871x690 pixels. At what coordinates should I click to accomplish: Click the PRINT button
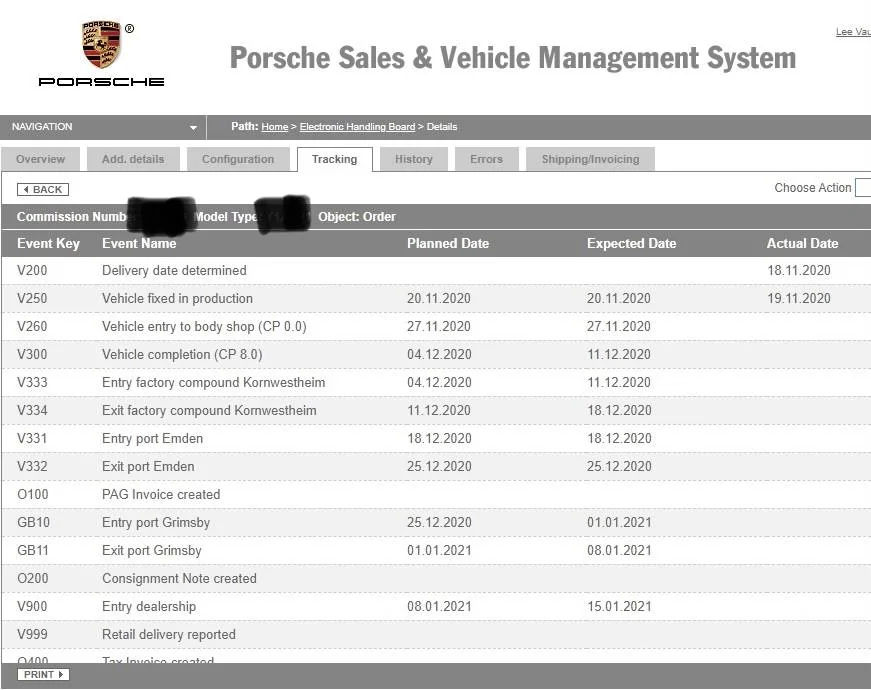[x=43, y=674]
